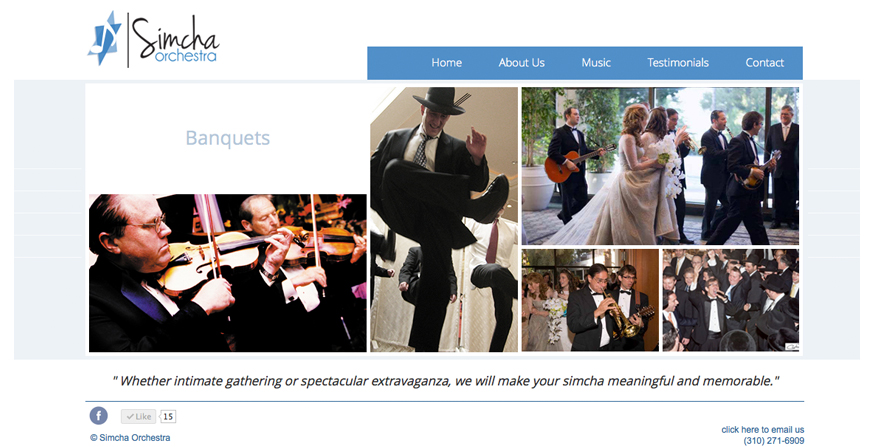Click the dancing man in hat photo
Image resolution: width=875 pixels, height=447 pixels.
click(x=444, y=219)
